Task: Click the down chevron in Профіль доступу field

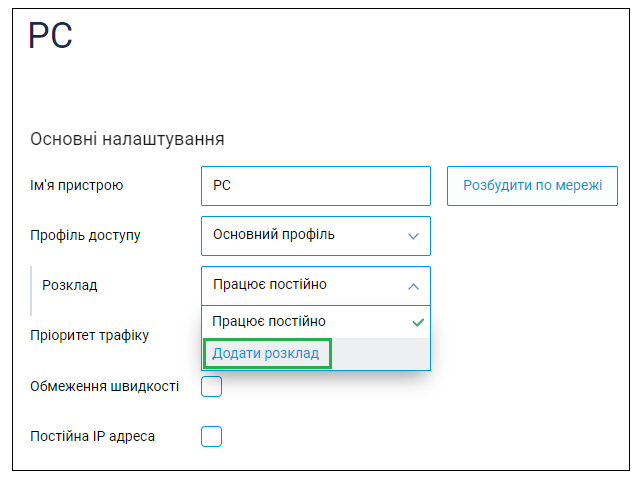Action: [x=413, y=236]
